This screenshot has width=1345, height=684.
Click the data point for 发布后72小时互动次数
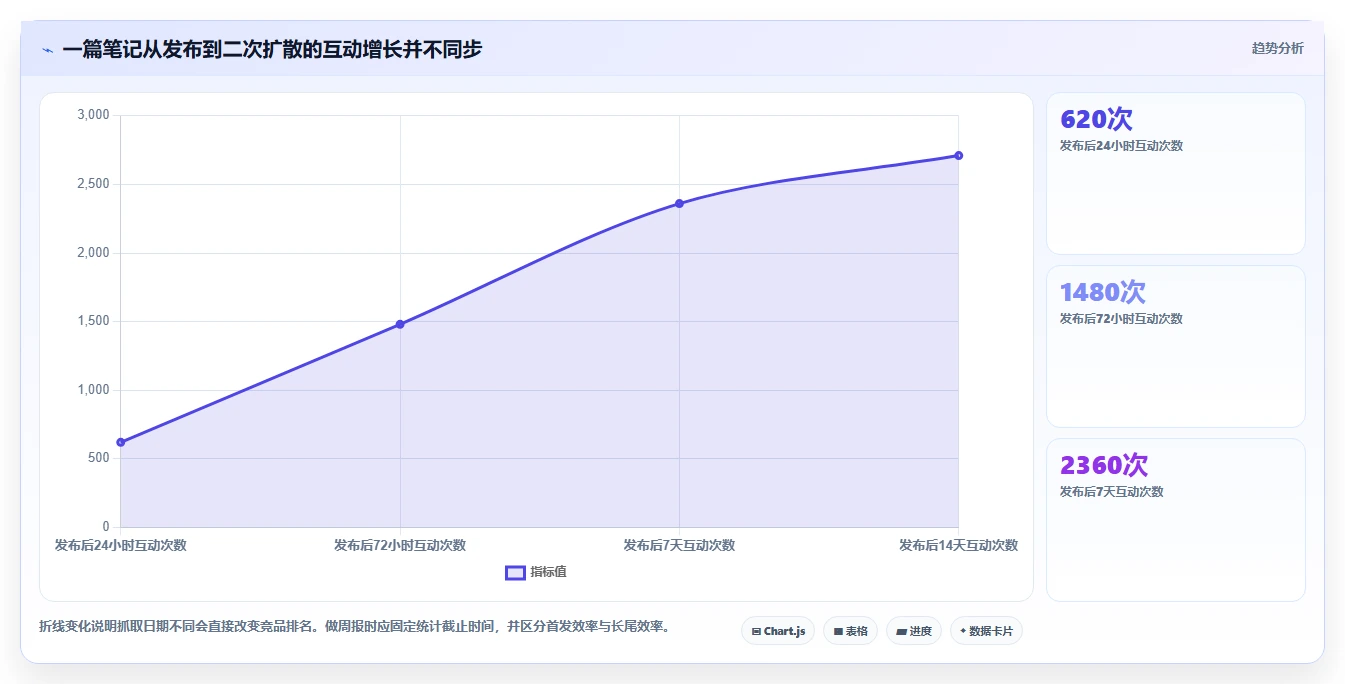(x=400, y=324)
